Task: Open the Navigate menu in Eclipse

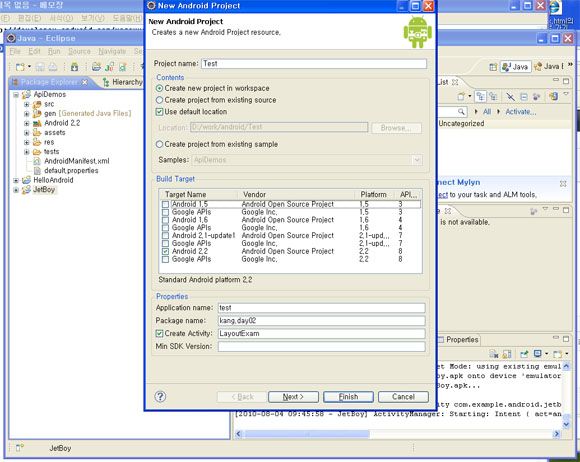Action: click(x=112, y=51)
